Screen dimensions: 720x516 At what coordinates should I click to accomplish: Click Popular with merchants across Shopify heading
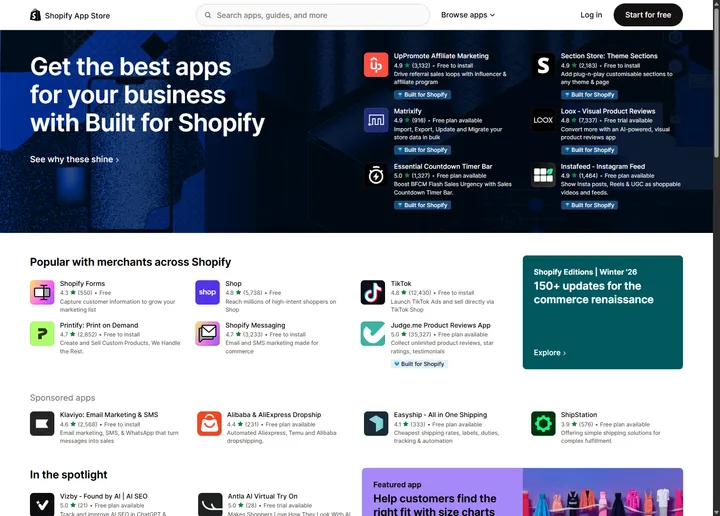(x=130, y=262)
